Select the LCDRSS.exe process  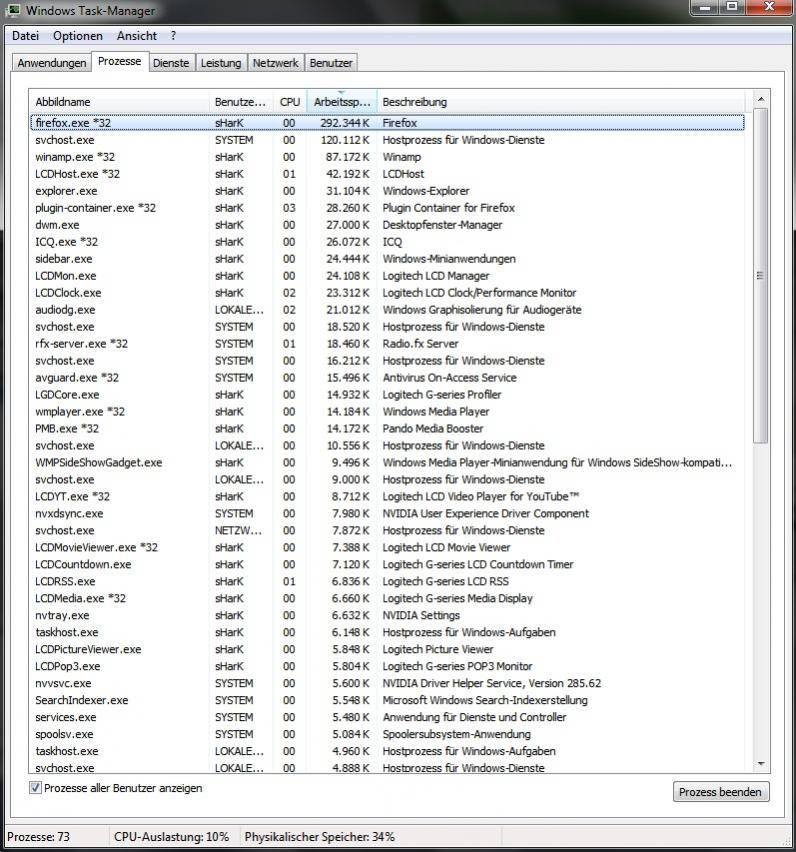[387, 581]
